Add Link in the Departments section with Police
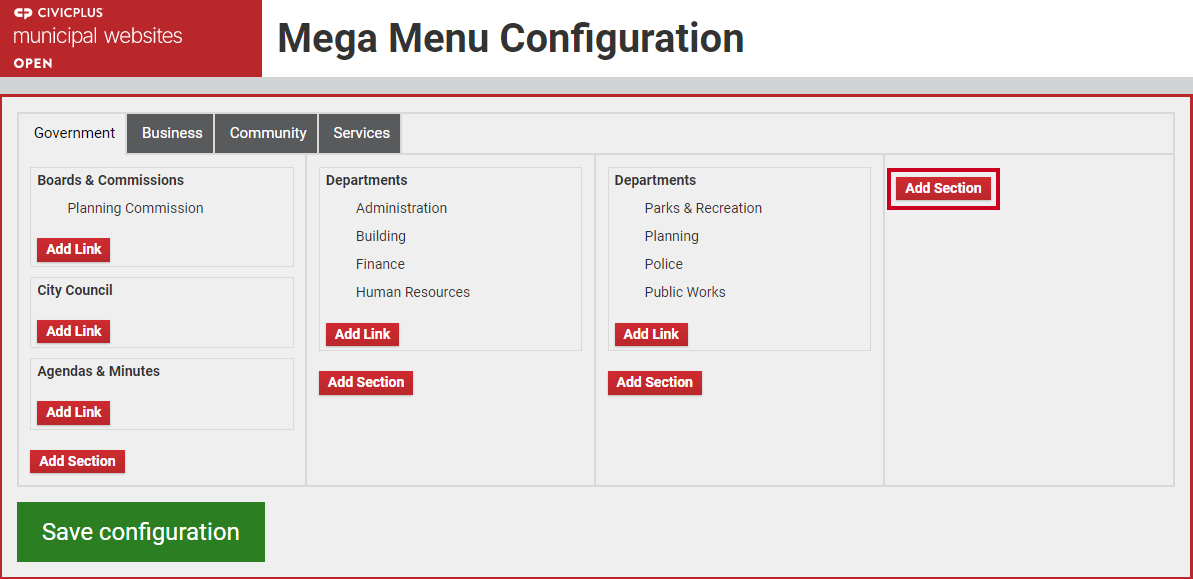This screenshot has height=579, width=1193. (x=651, y=335)
